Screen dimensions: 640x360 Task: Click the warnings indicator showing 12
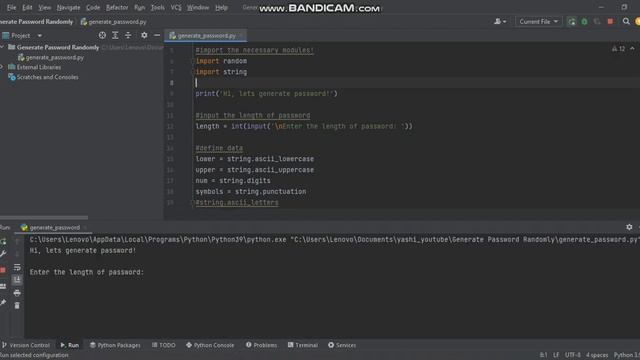(618, 49)
